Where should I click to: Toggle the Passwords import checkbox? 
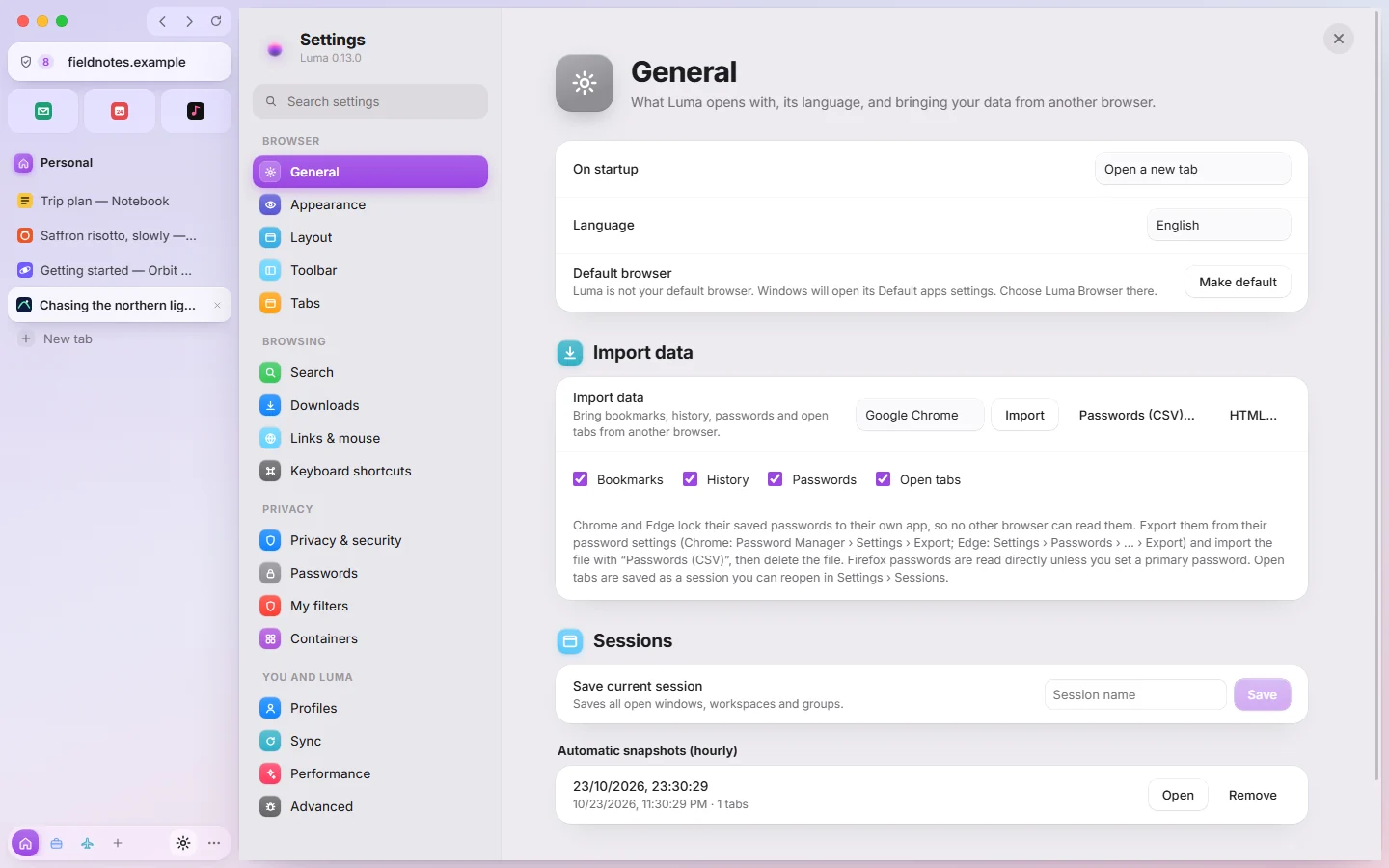[776, 479]
